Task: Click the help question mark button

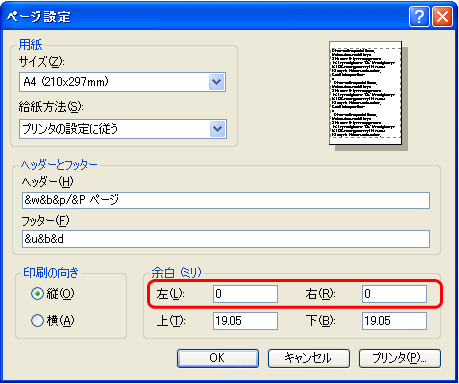Action: click(419, 16)
